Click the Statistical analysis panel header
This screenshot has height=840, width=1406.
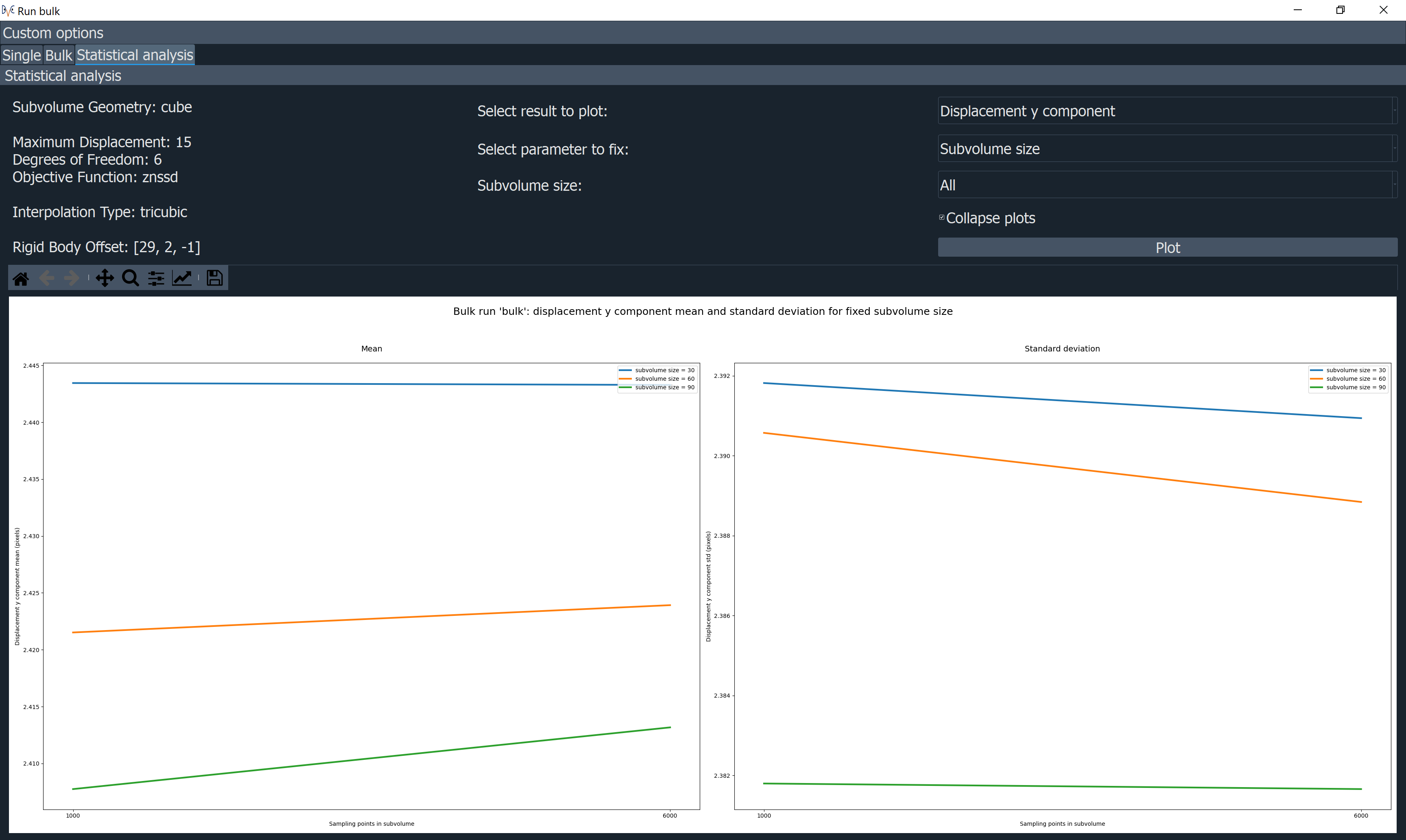[x=703, y=75]
